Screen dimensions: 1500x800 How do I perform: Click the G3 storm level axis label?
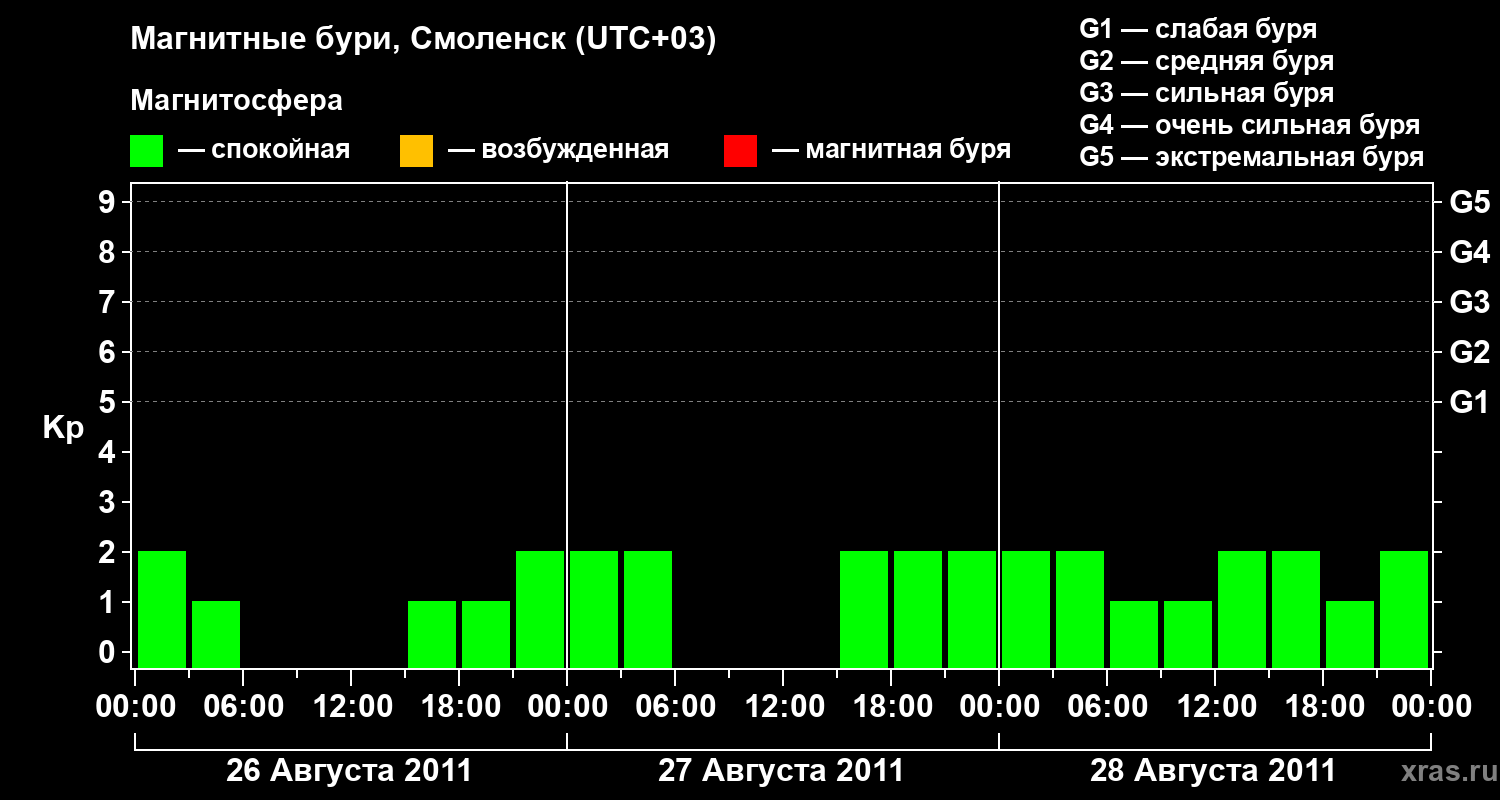1469,302
